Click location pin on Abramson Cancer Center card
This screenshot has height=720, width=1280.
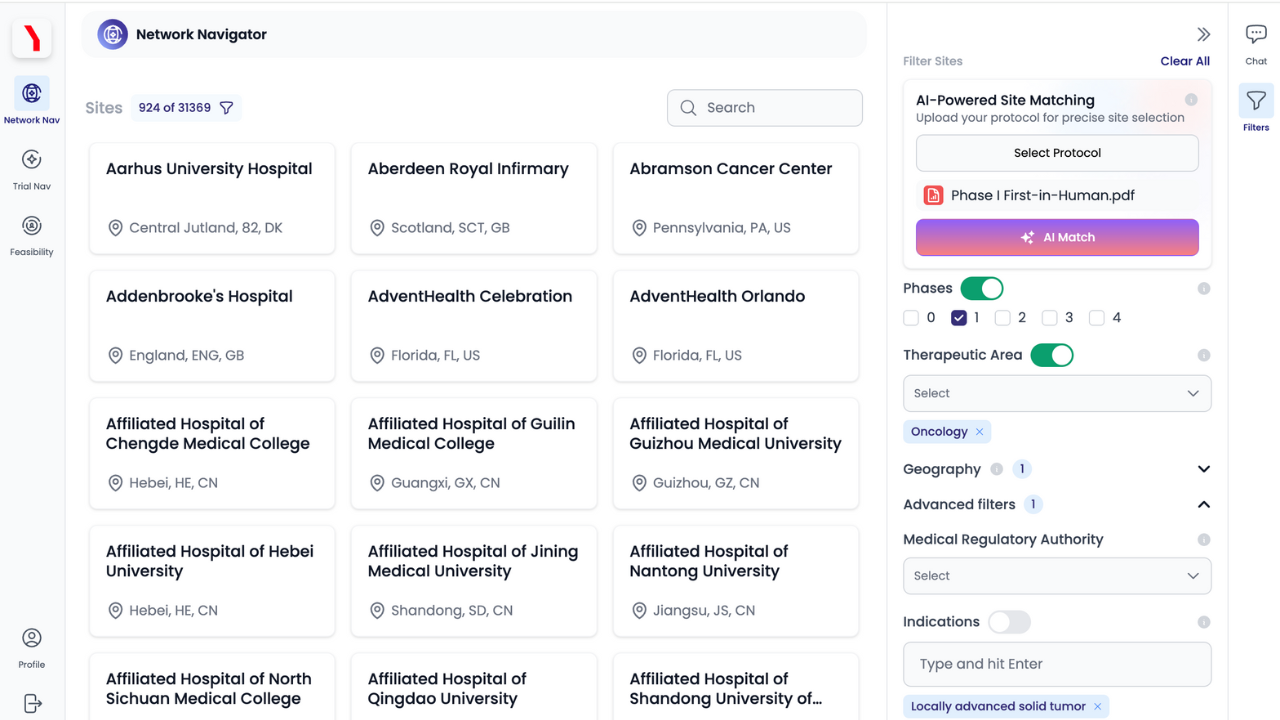[x=639, y=228]
